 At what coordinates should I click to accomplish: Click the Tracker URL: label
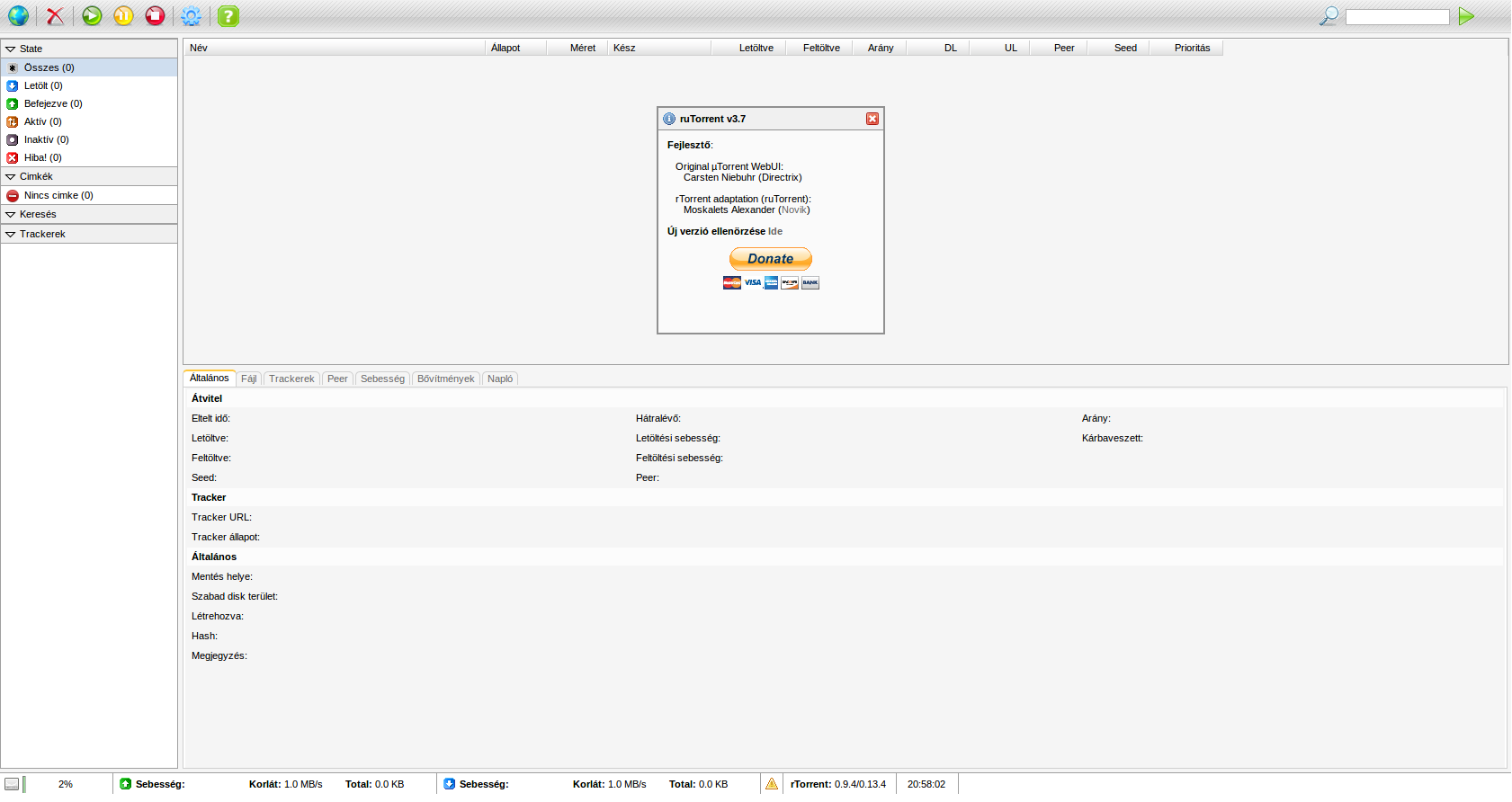pyautogui.click(x=221, y=517)
